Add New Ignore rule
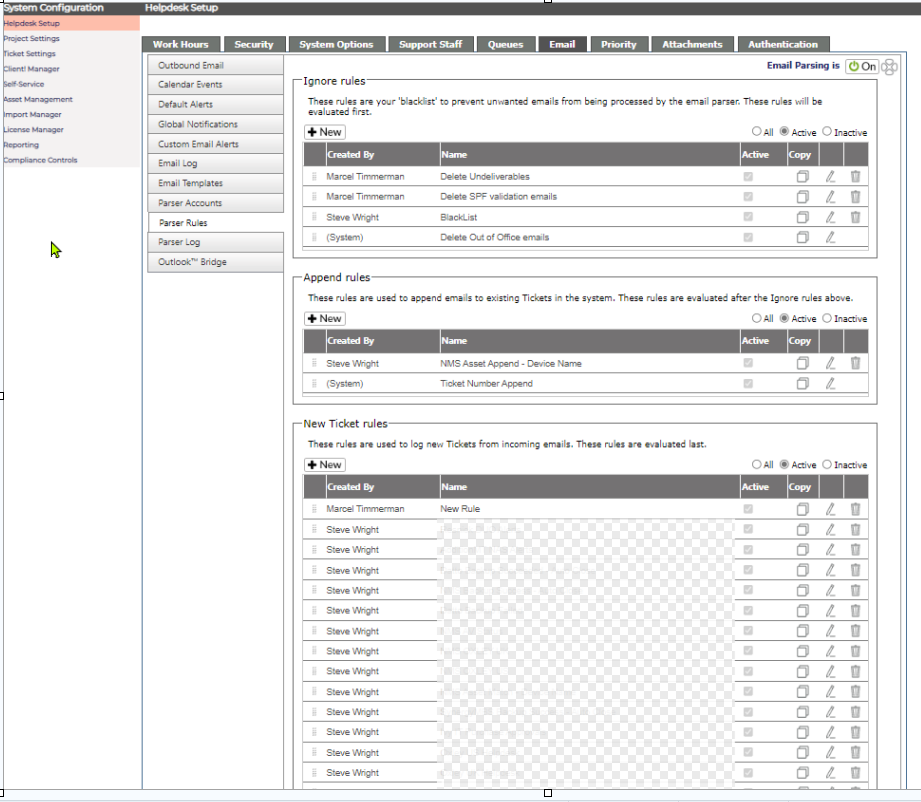 pyautogui.click(x=325, y=132)
